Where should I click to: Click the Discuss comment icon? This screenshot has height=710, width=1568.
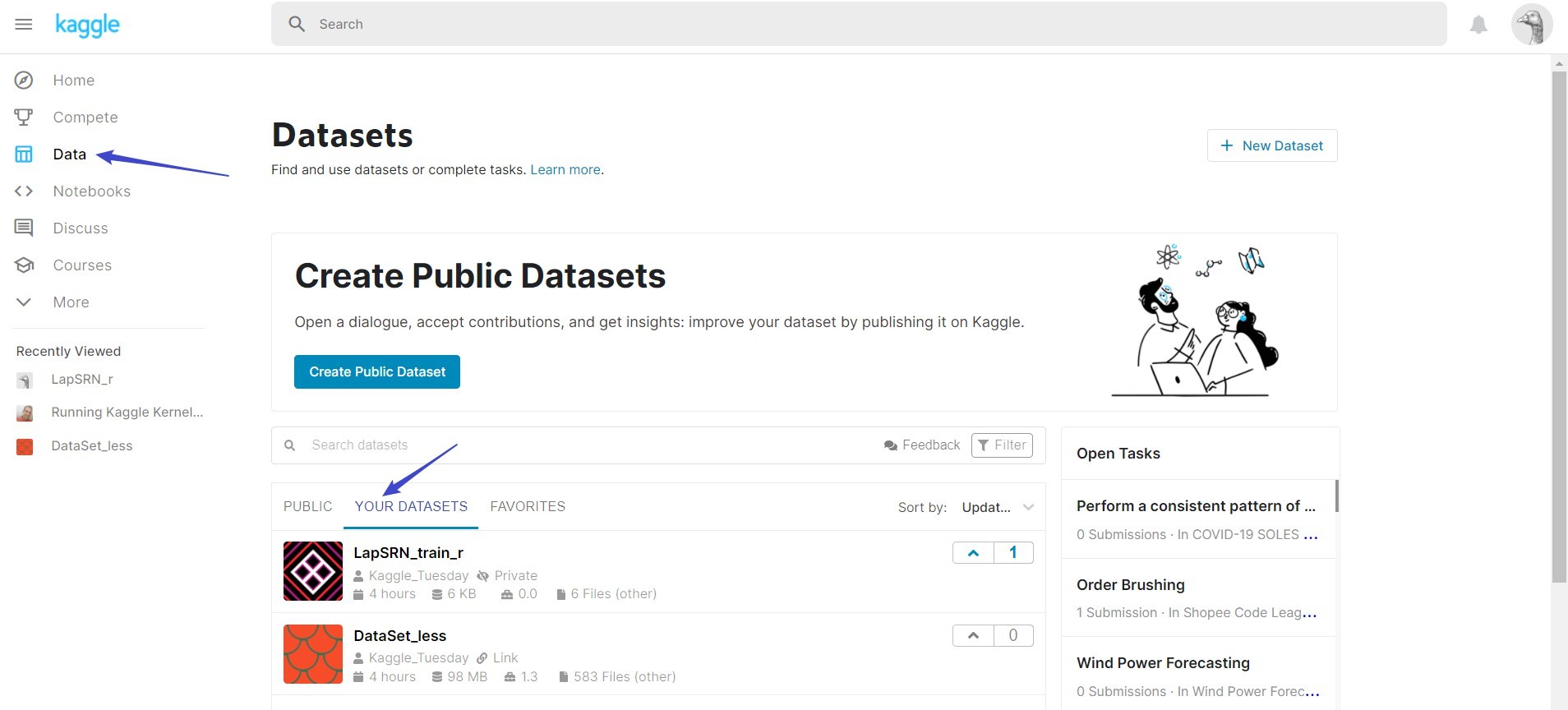point(24,228)
